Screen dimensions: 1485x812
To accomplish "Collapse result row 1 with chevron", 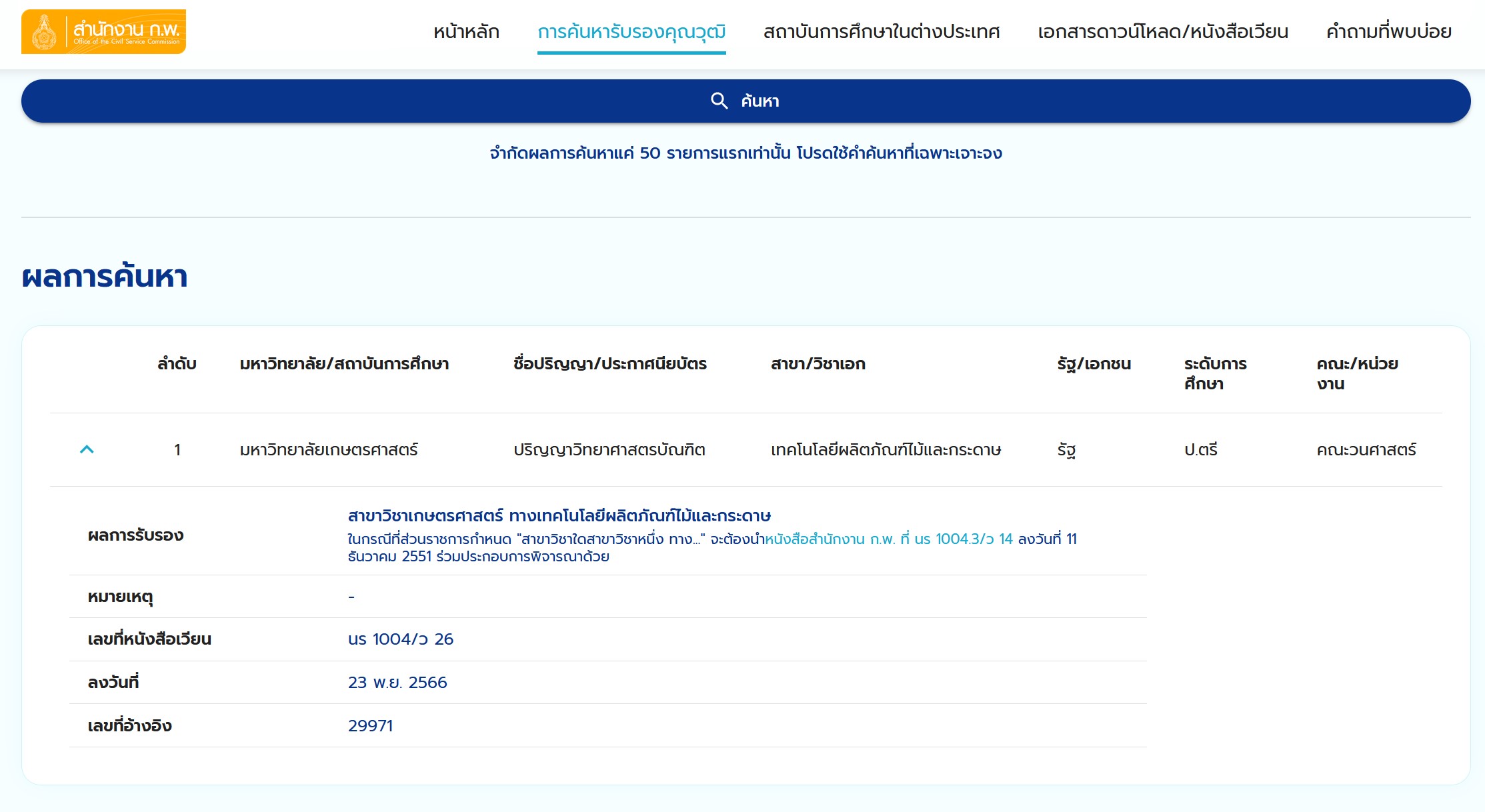I will 87,449.
